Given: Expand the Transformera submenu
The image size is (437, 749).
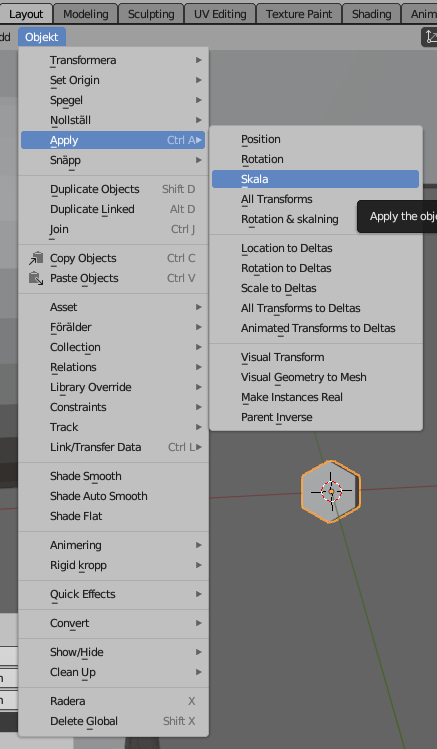Looking at the screenshot, I should 113,60.
